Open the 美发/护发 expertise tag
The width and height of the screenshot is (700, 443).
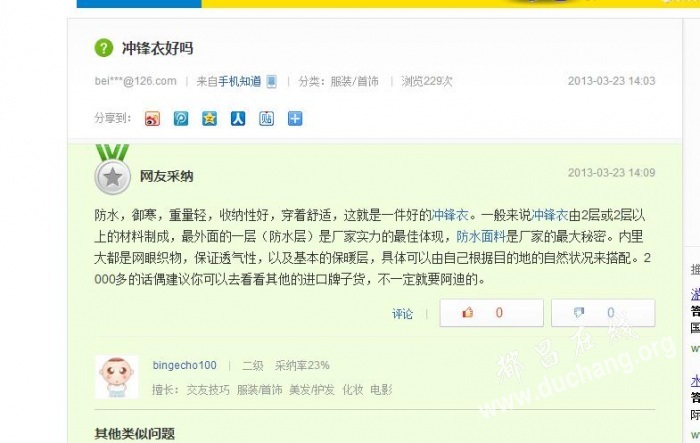tap(312, 390)
